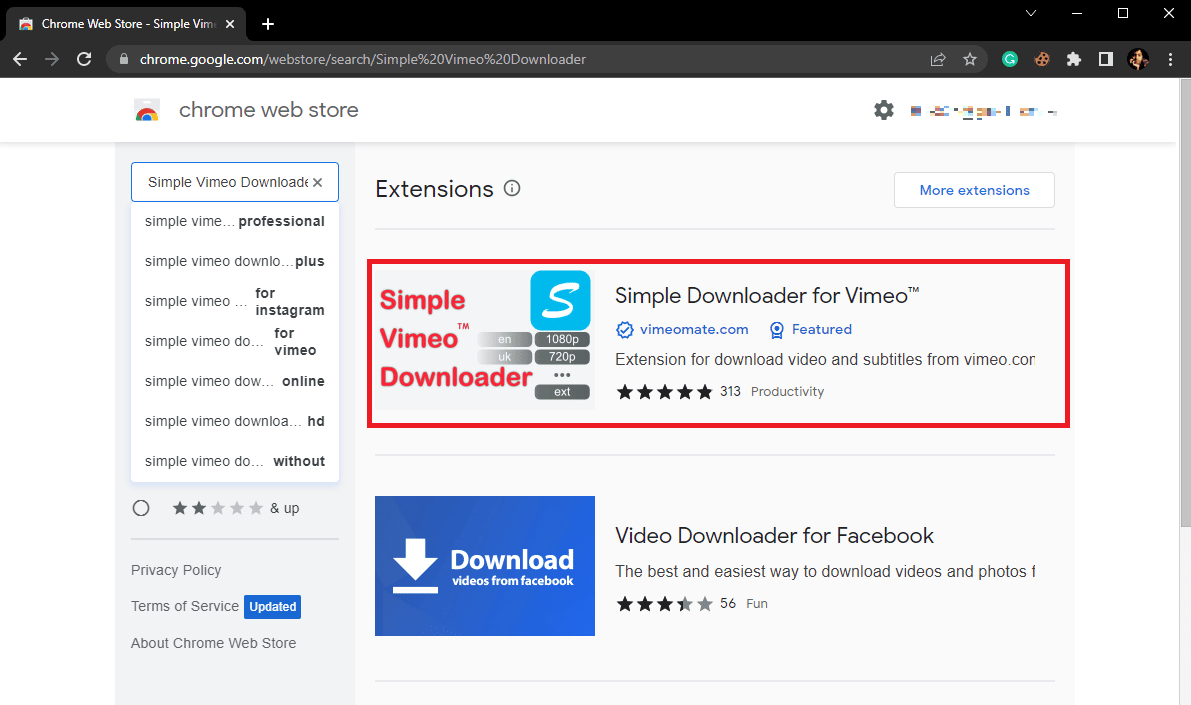Click the More extensions button

click(x=974, y=190)
